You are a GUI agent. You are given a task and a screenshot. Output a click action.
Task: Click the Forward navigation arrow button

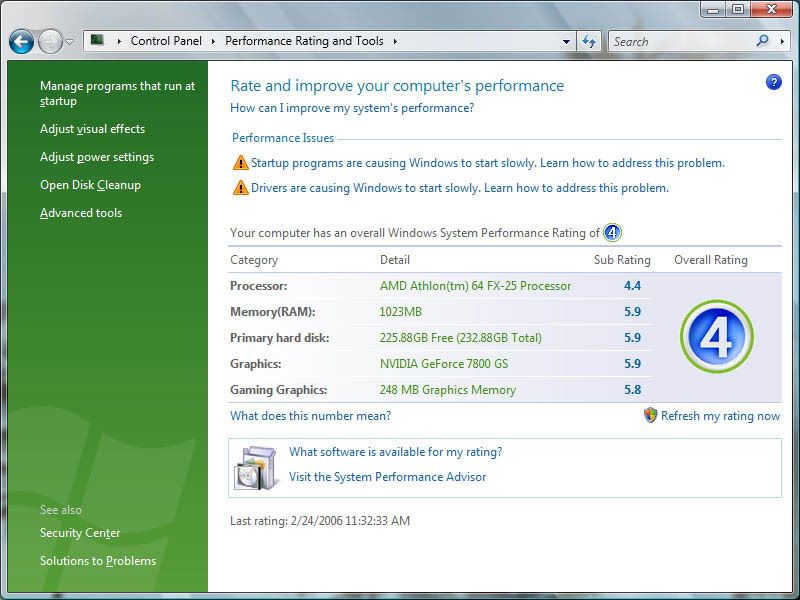[50, 42]
